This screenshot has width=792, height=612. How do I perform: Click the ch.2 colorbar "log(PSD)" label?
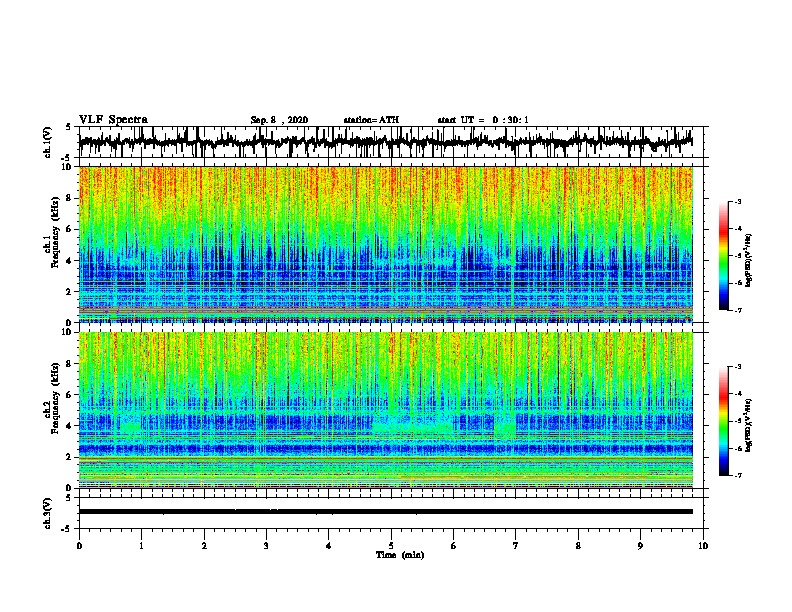click(x=749, y=425)
